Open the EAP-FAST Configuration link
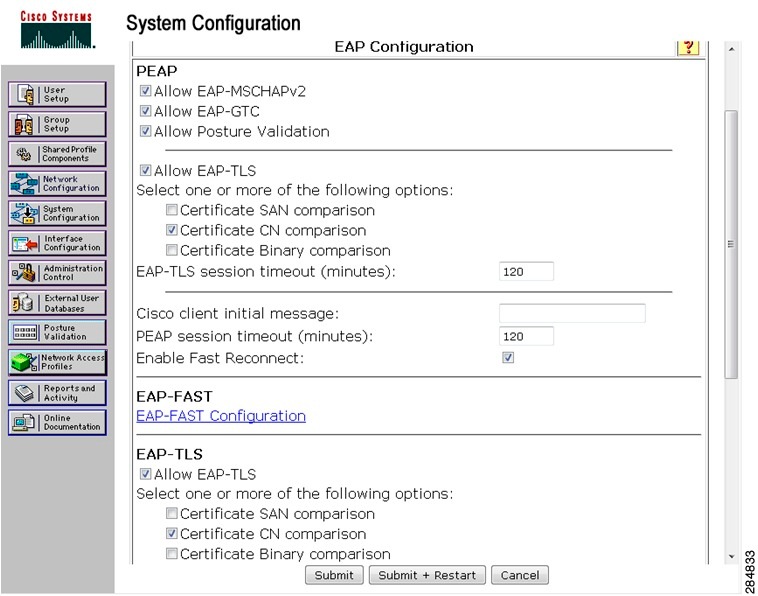This screenshot has height=596, width=758. coord(221,416)
